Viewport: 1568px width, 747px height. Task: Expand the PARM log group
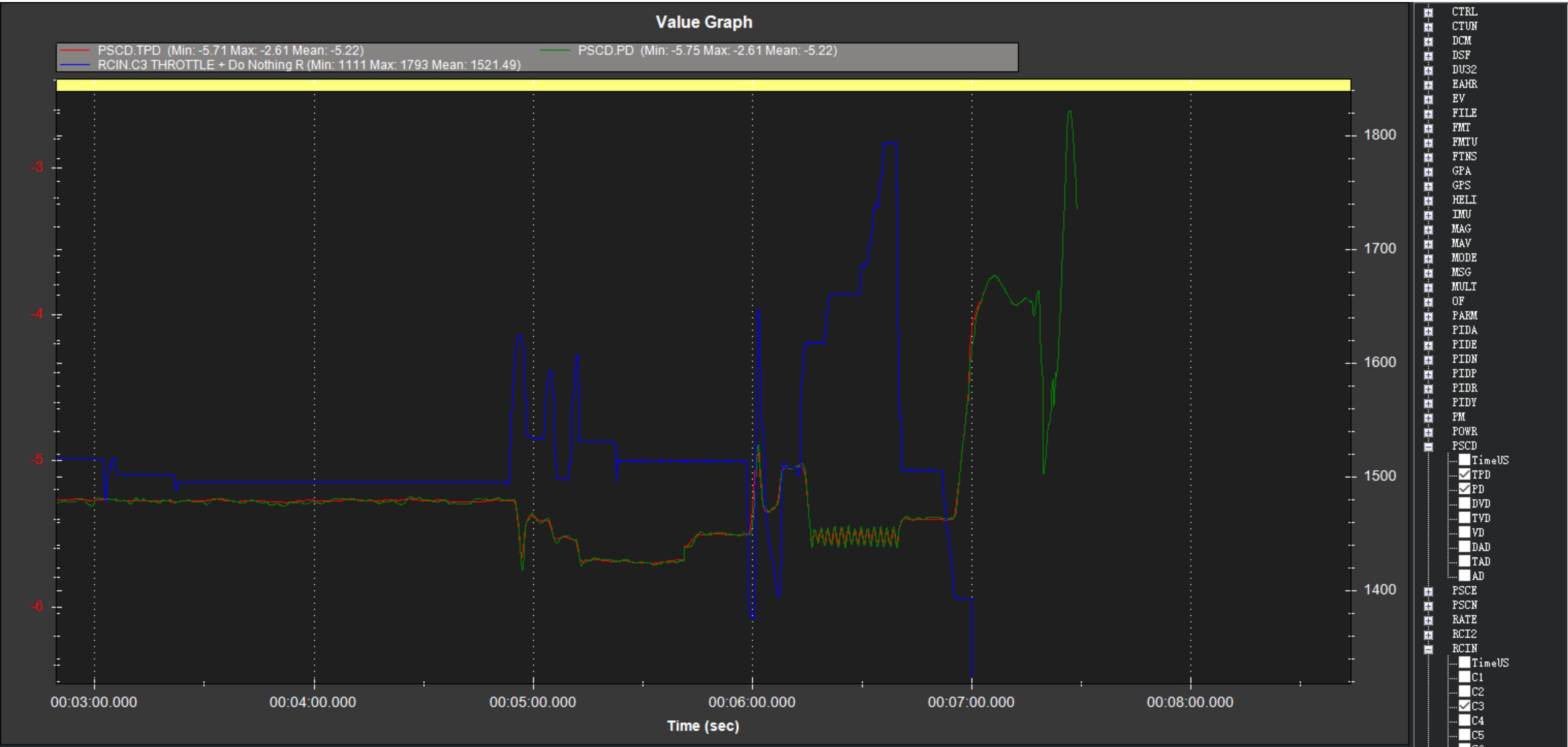coord(1429,316)
